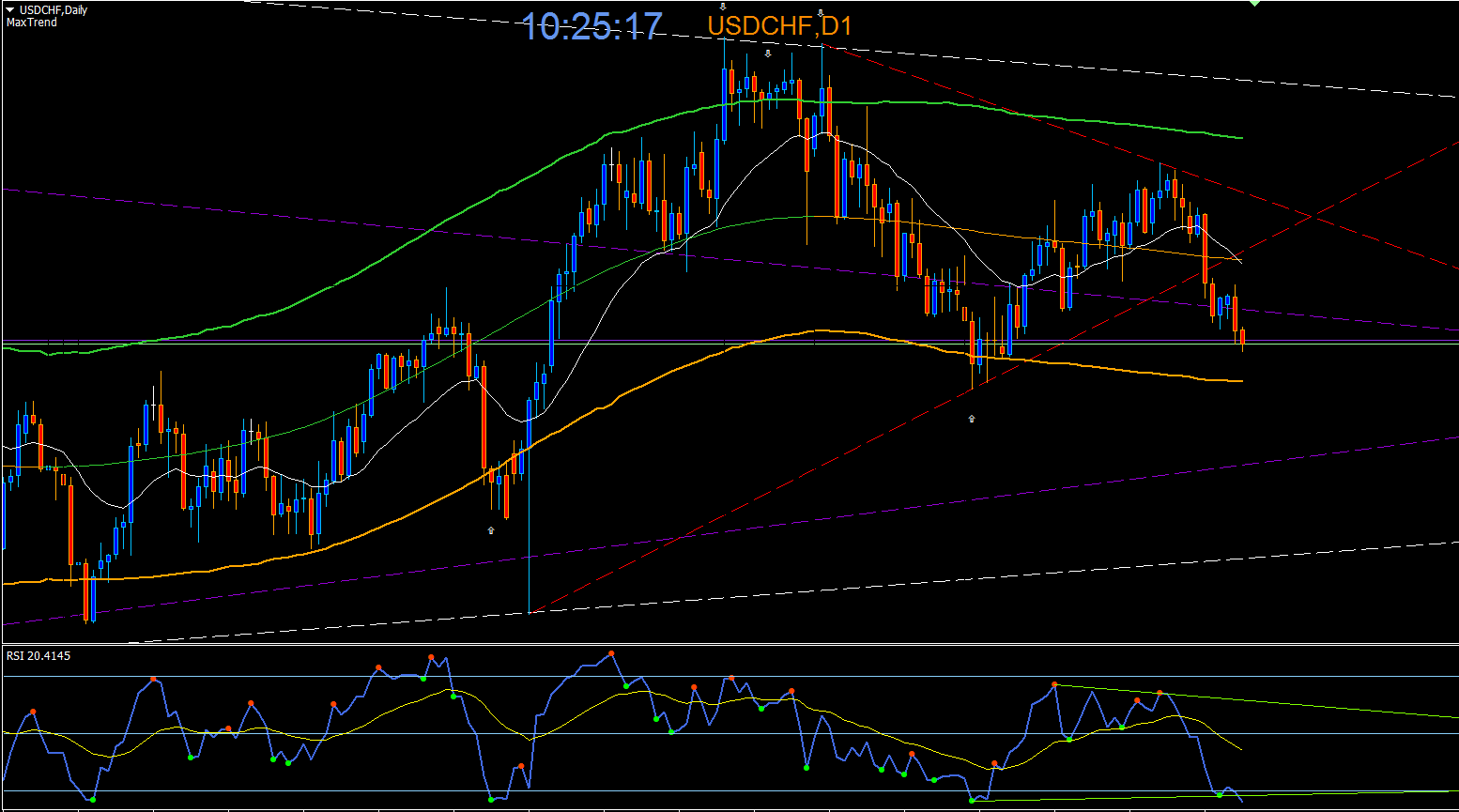Screen dimensions: 1459x812
Task: Click the blue down arrow beneath the USDCHF,D1 label
Action: click(768, 54)
